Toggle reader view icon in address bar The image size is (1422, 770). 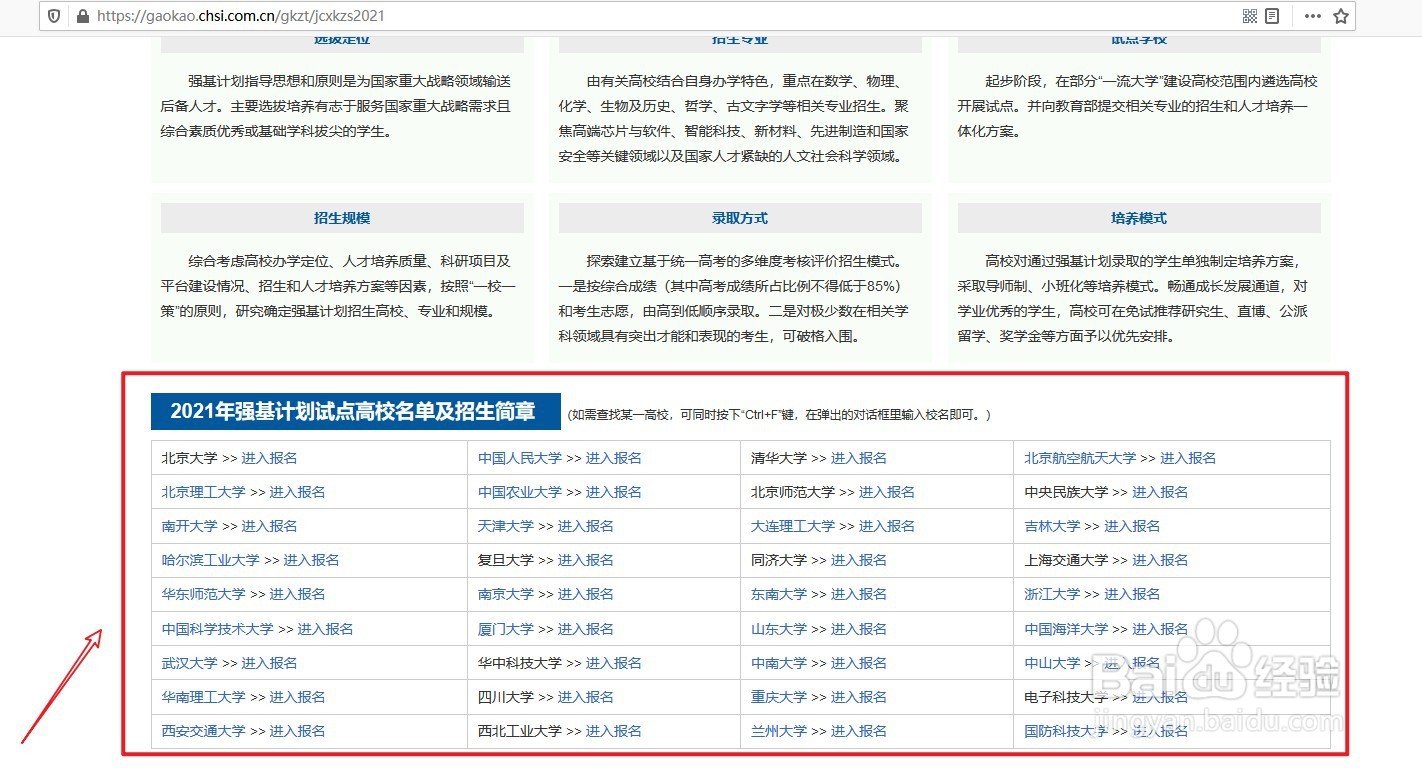coord(1272,16)
